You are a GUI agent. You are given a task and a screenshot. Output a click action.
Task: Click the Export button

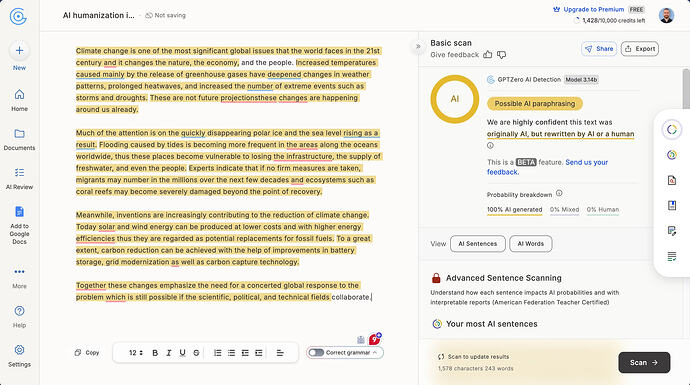click(x=640, y=49)
